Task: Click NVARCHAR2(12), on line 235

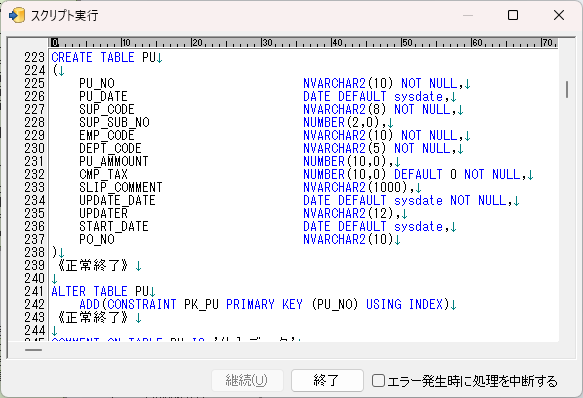Action: [x=351, y=214]
